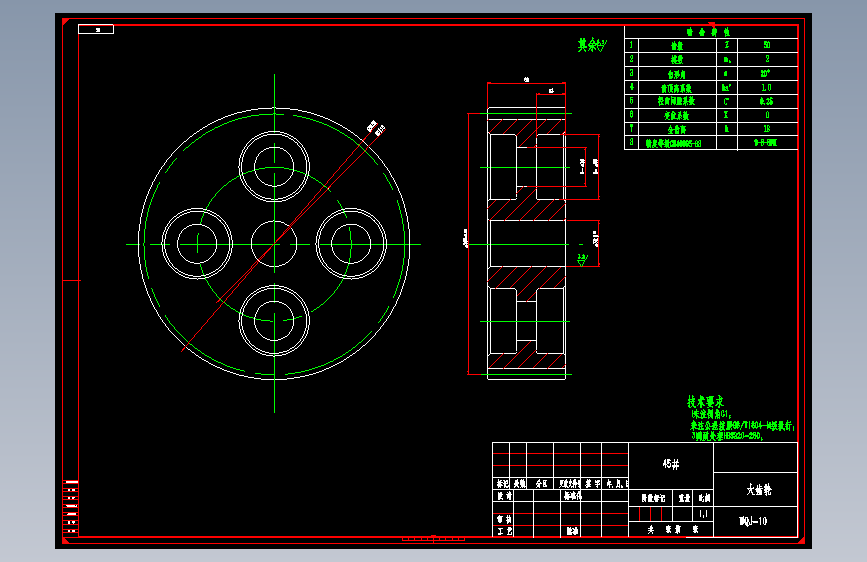
Task: Select the center bore circle in front view
Action: point(274,244)
